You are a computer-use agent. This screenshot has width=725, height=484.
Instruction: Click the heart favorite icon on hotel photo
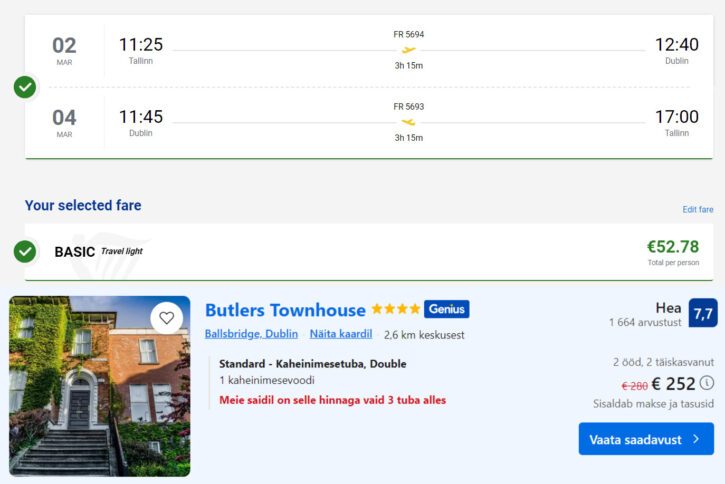[166, 318]
